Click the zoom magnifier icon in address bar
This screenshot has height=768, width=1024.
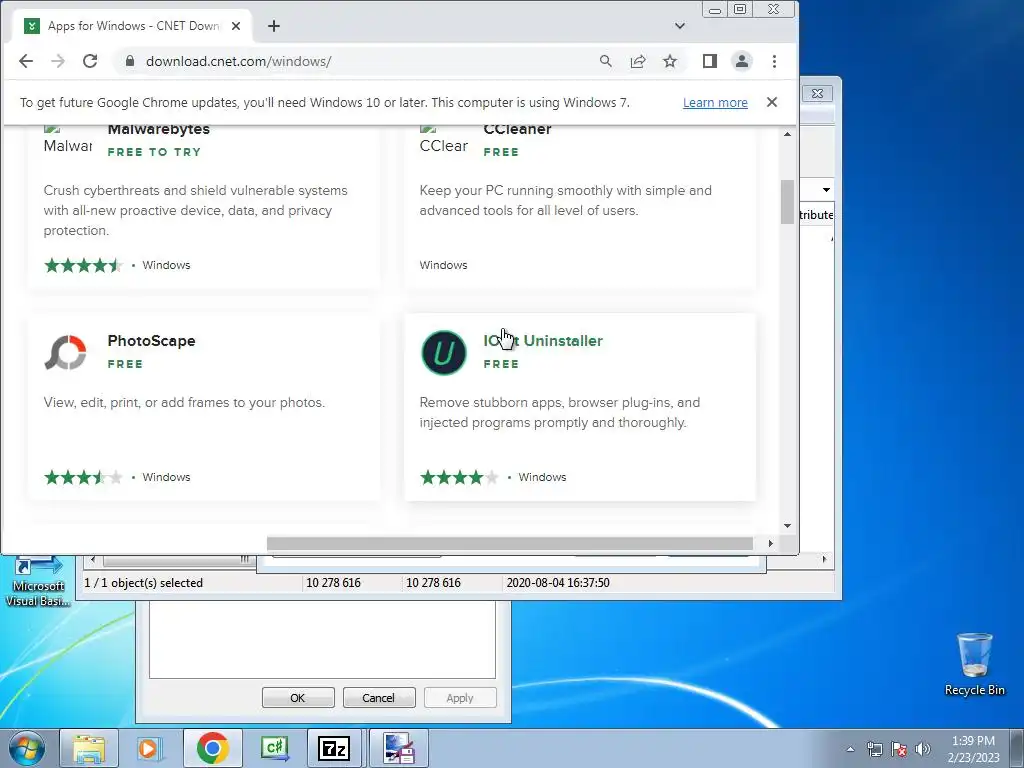(x=606, y=61)
